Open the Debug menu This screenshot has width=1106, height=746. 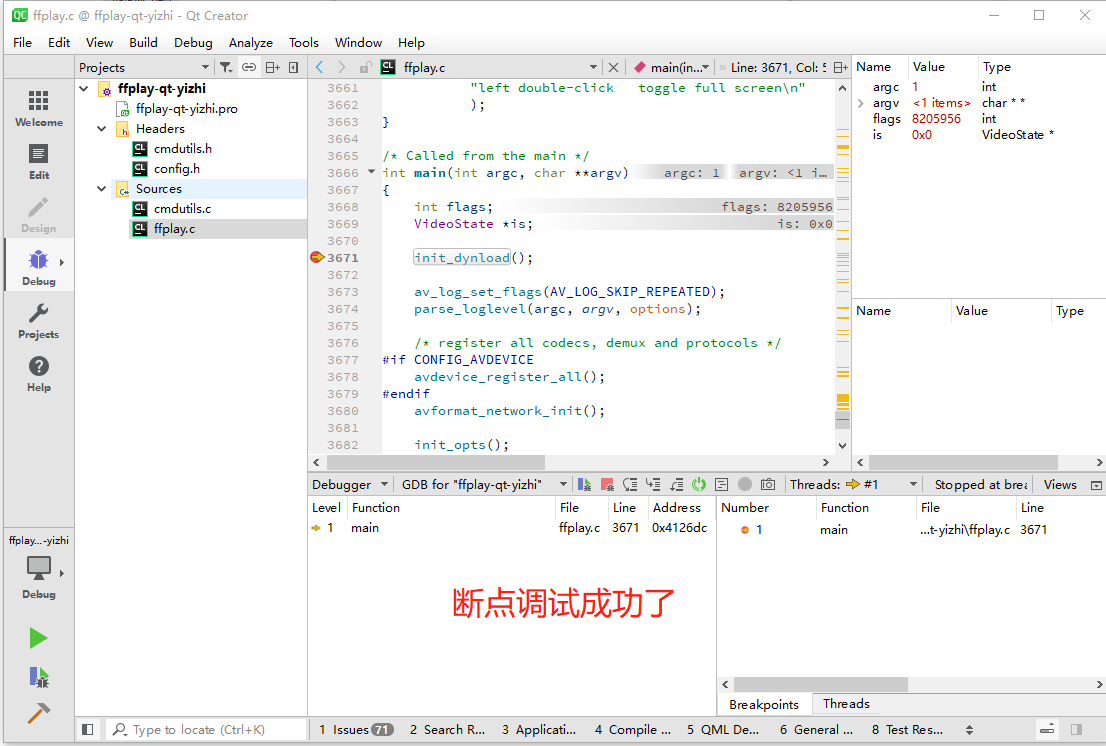193,43
